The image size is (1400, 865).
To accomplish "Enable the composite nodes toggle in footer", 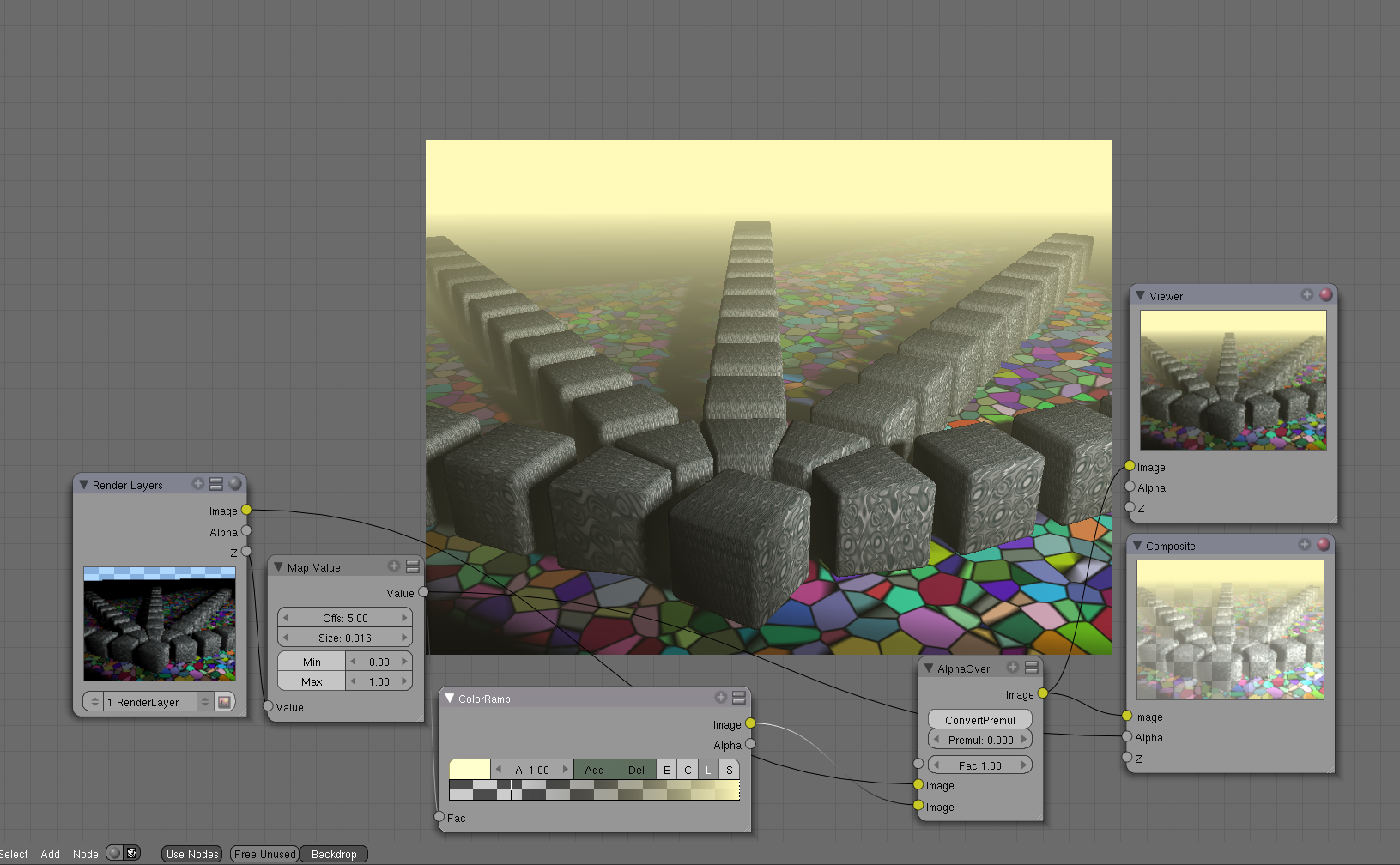I will point(132,853).
